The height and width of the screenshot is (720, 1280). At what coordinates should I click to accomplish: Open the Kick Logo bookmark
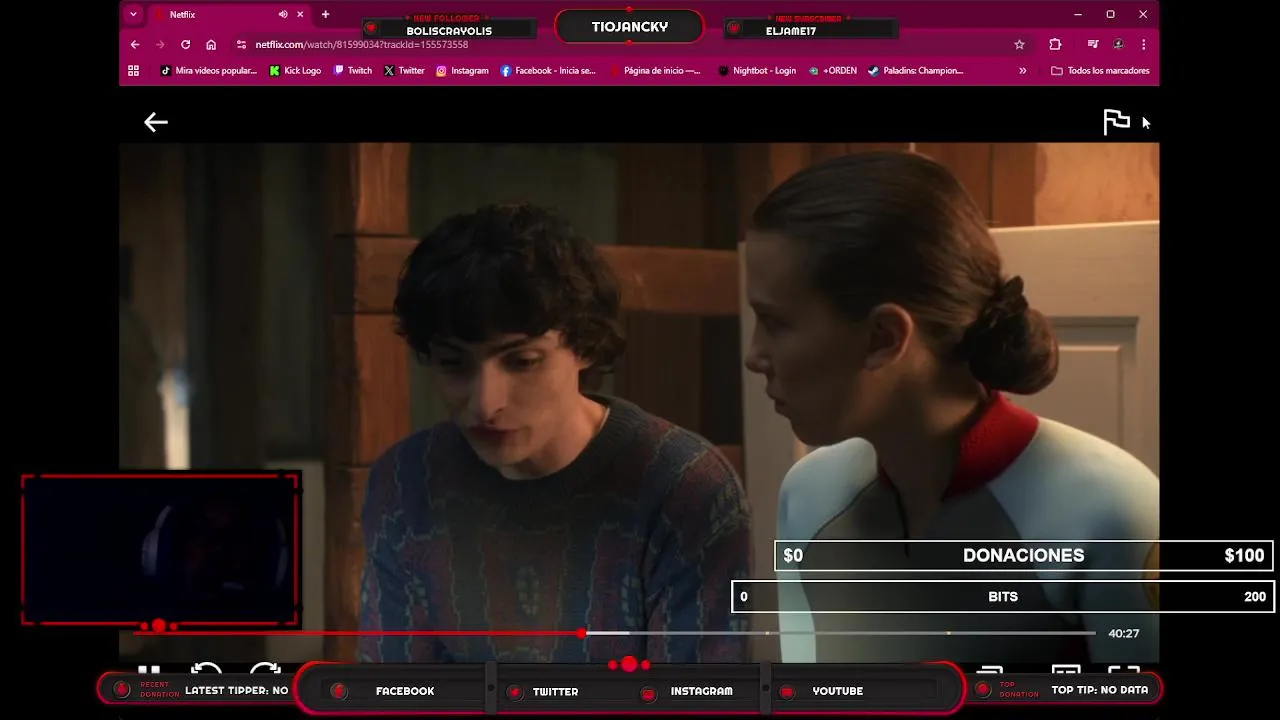coord(295,71)
